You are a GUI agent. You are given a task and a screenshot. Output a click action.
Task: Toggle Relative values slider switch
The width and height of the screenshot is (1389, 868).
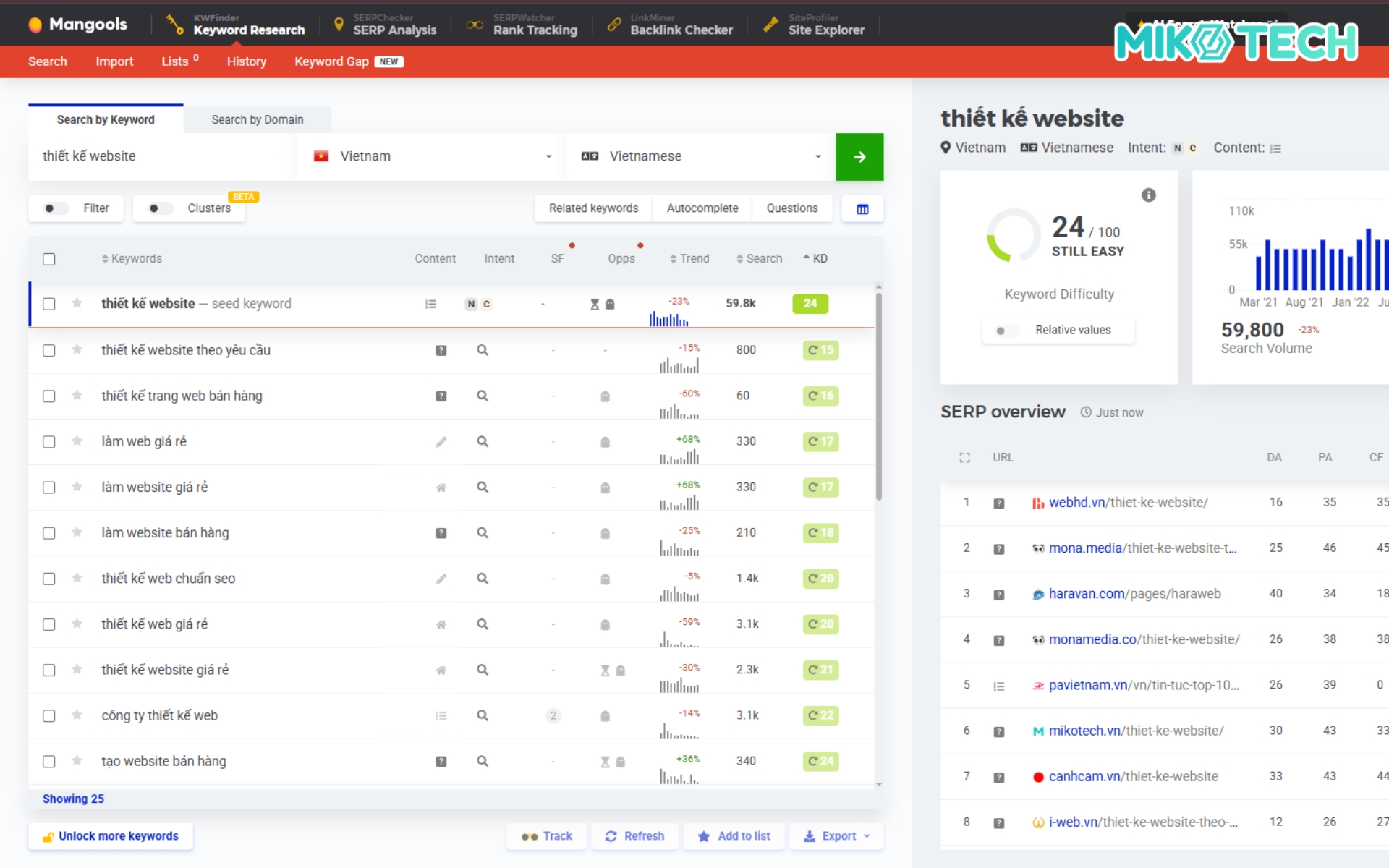[1006, 331]
